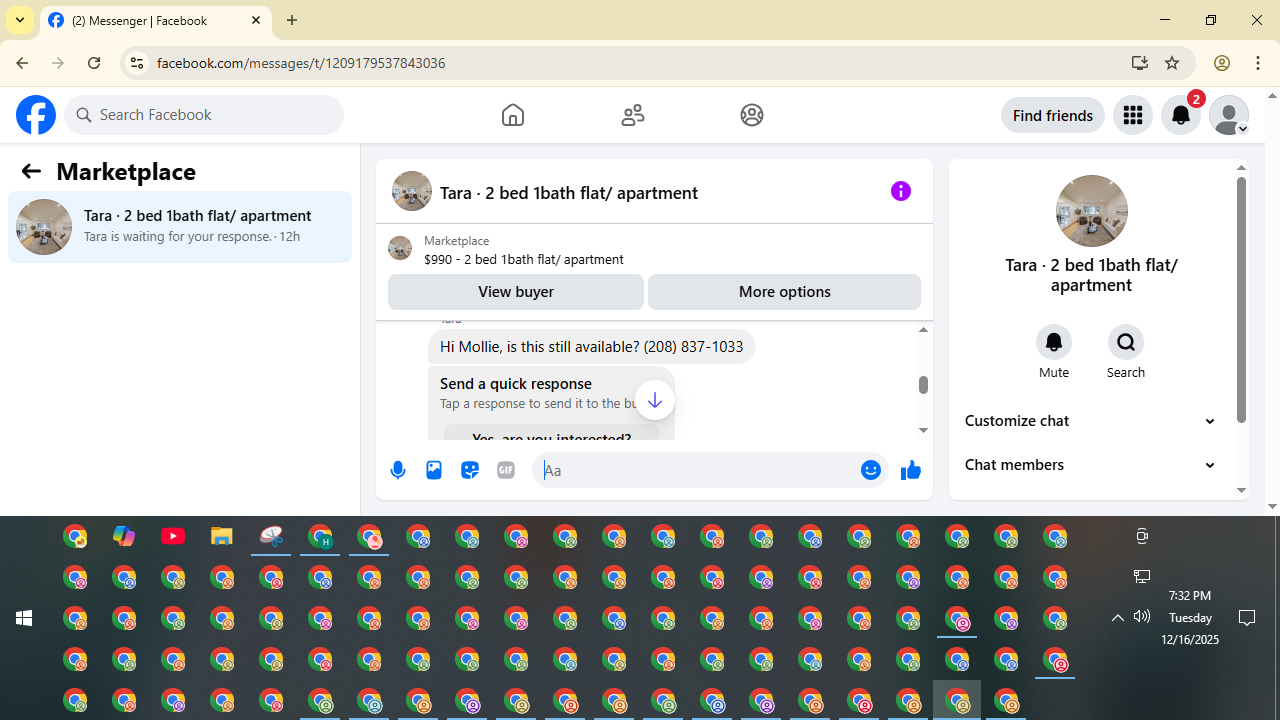Screen dimensions: 1280x720
Task: Show hidden system tray icons
Action: 1118,618
